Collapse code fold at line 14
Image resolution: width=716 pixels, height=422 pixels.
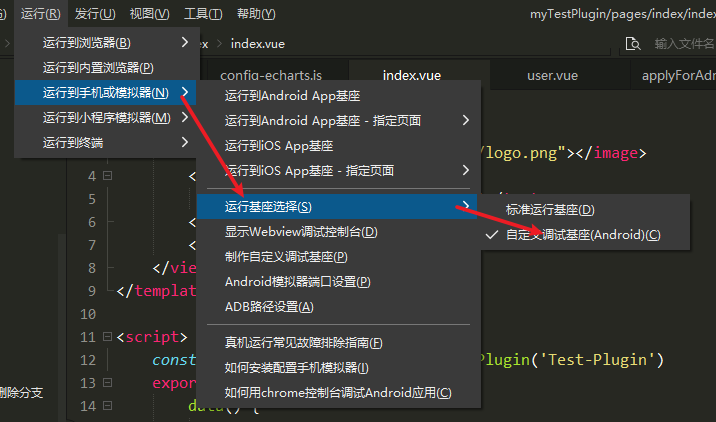click(107, 406)
